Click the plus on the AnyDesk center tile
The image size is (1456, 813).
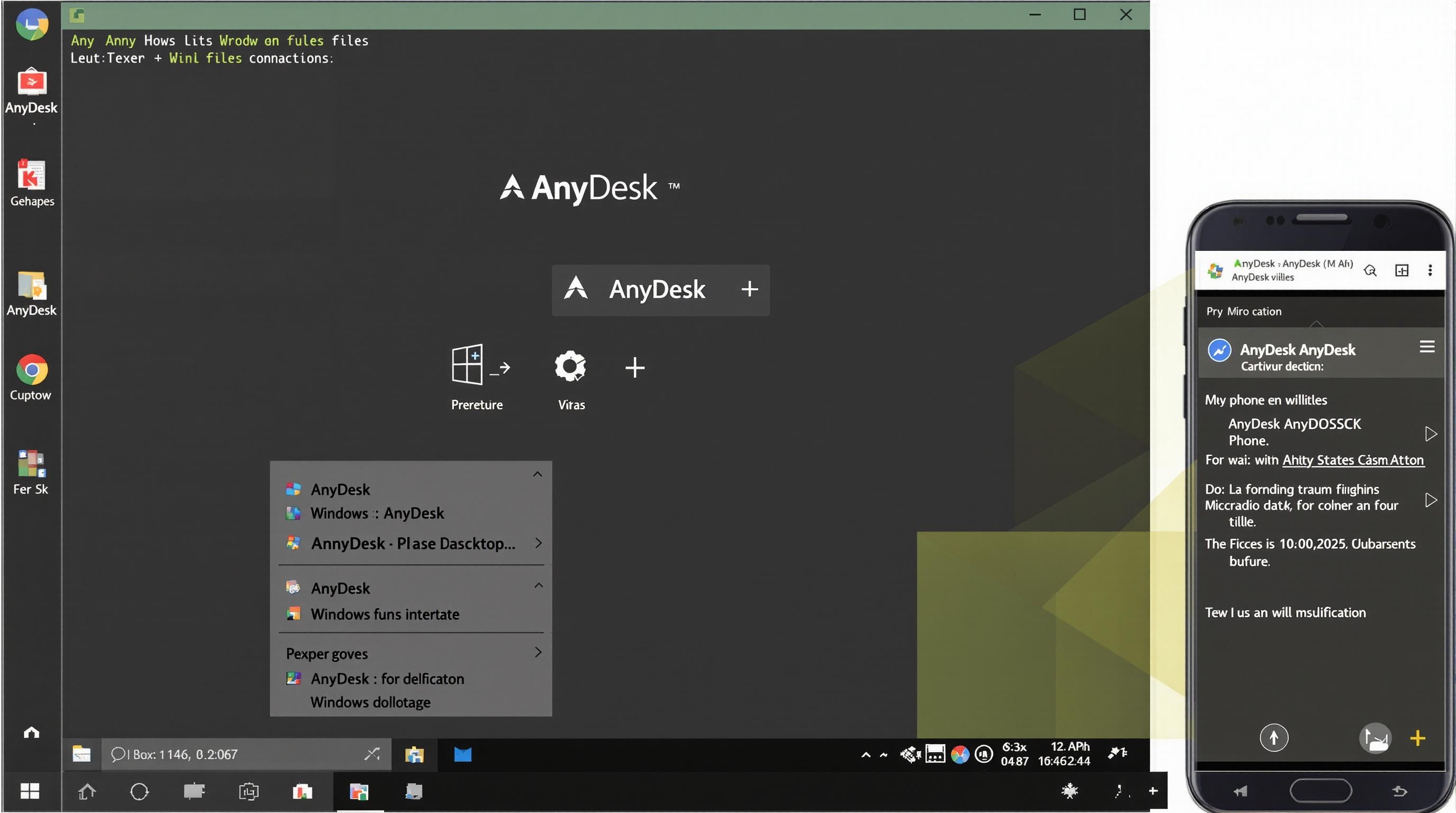coord(750,289)
